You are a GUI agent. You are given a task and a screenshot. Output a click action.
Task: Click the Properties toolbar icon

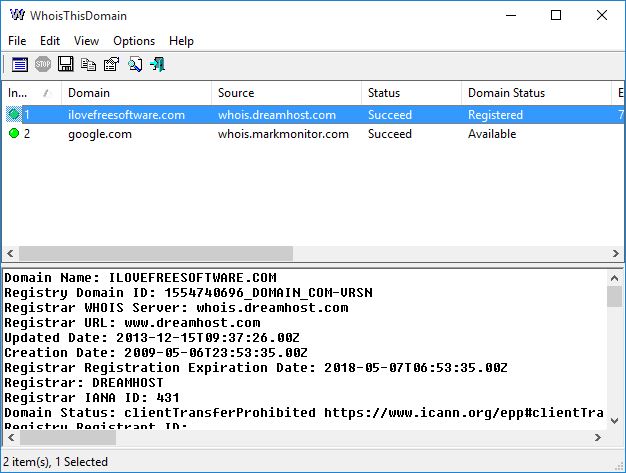pos(111,64)
